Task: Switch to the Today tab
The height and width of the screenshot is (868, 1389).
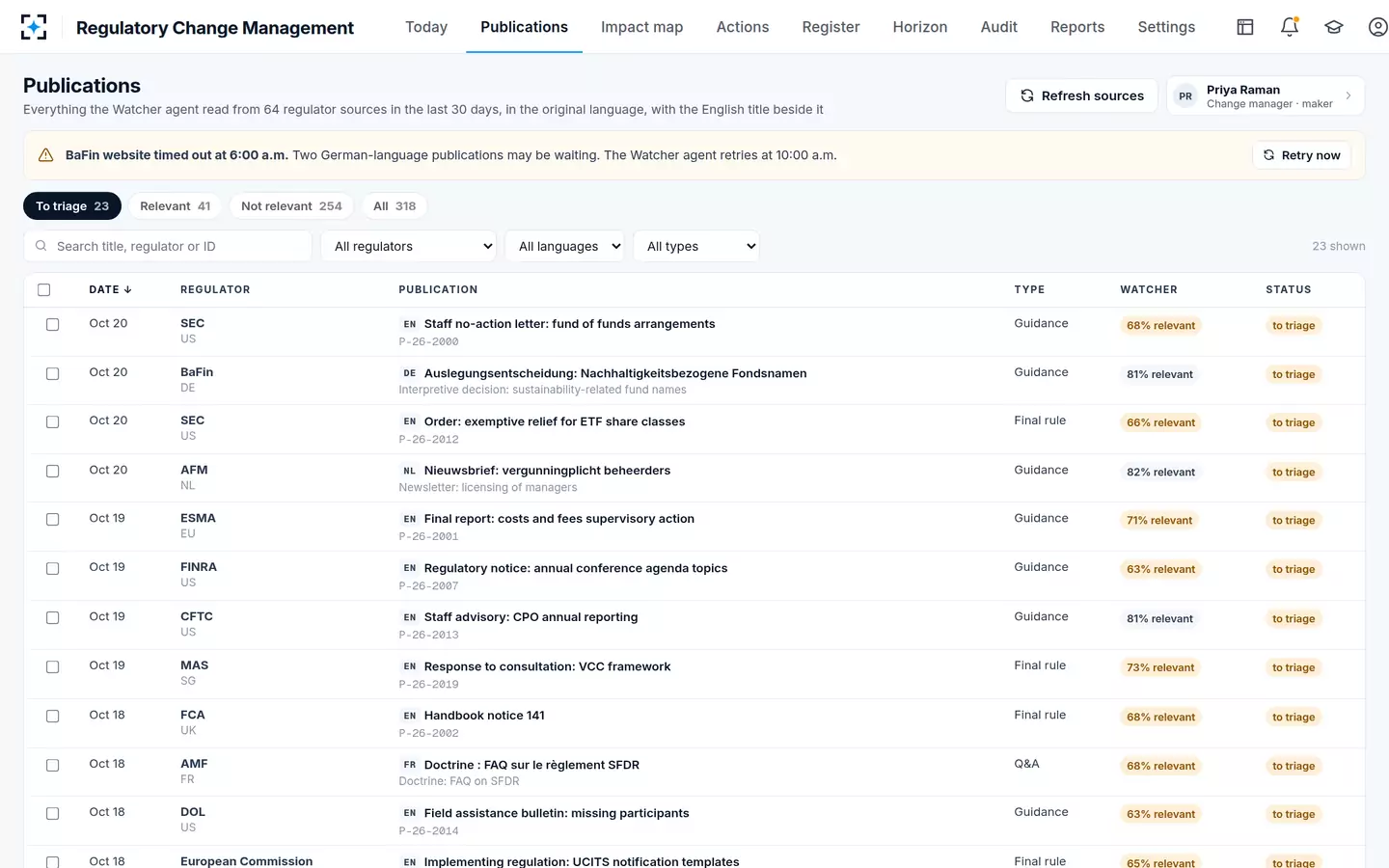Action: coord(426,27)
